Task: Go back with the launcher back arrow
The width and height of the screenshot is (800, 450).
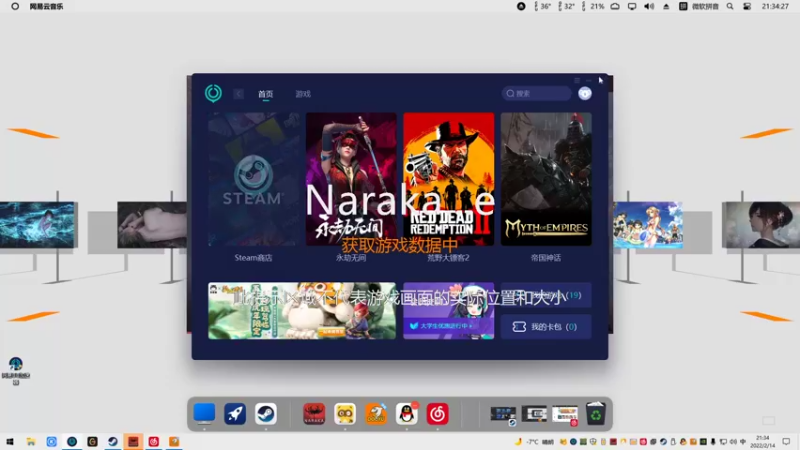Action: pyautogui.click(x=238, y=94)
